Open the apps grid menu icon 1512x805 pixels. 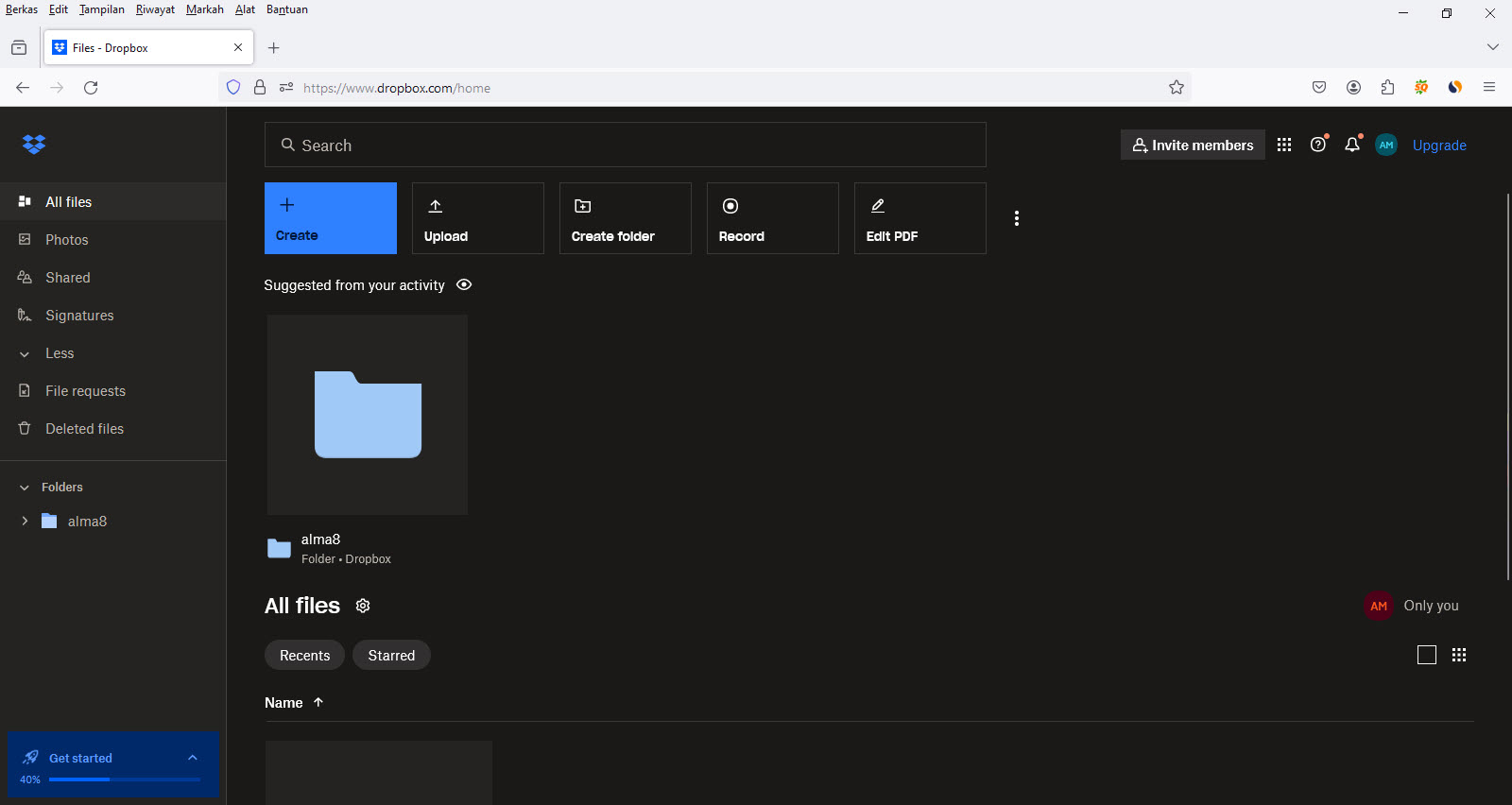click(1283, 145)
